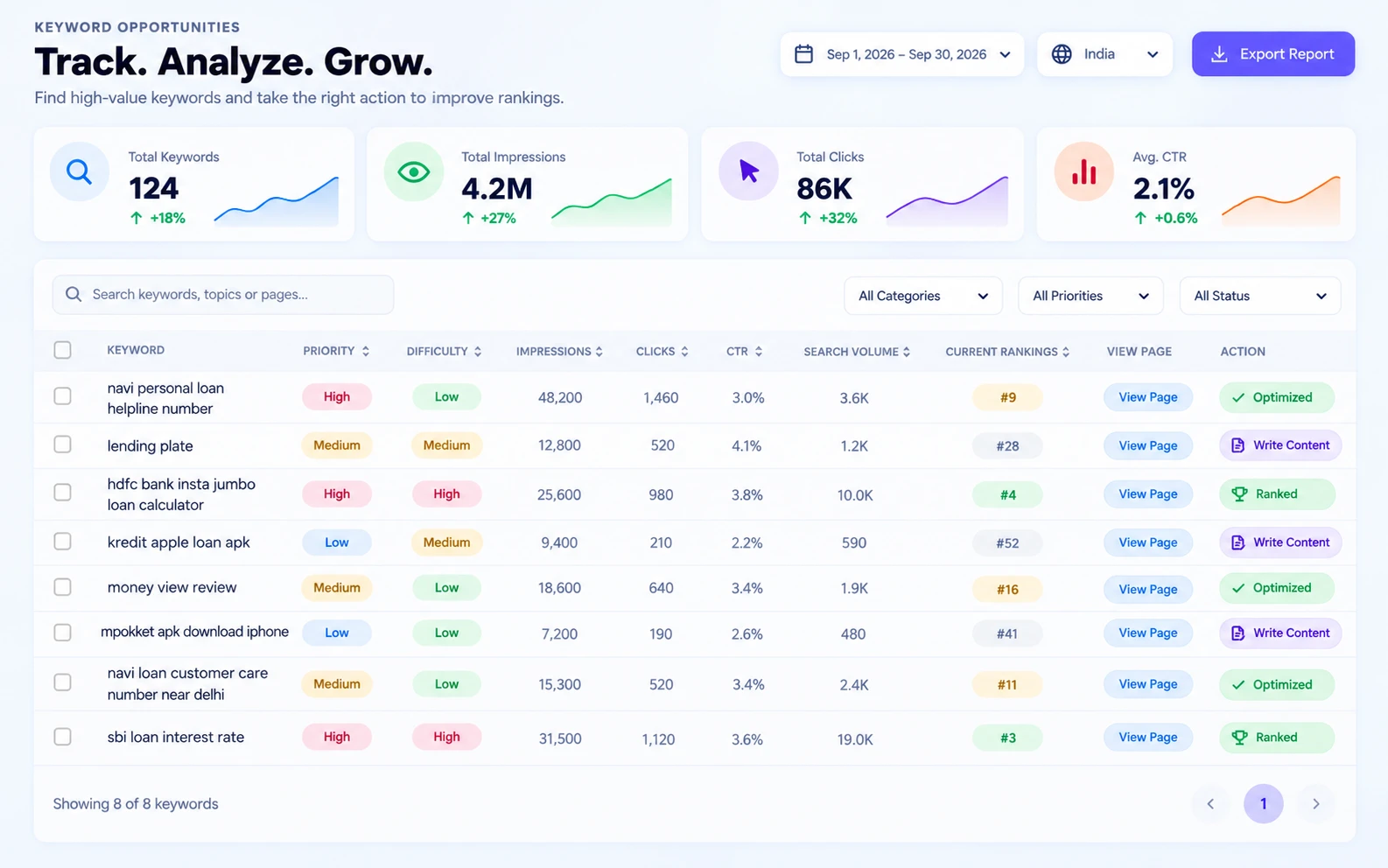Click the 'navi loan customer care number near delhi' keyword
This screenshot has height=868, width=1388.
(187, 683)
